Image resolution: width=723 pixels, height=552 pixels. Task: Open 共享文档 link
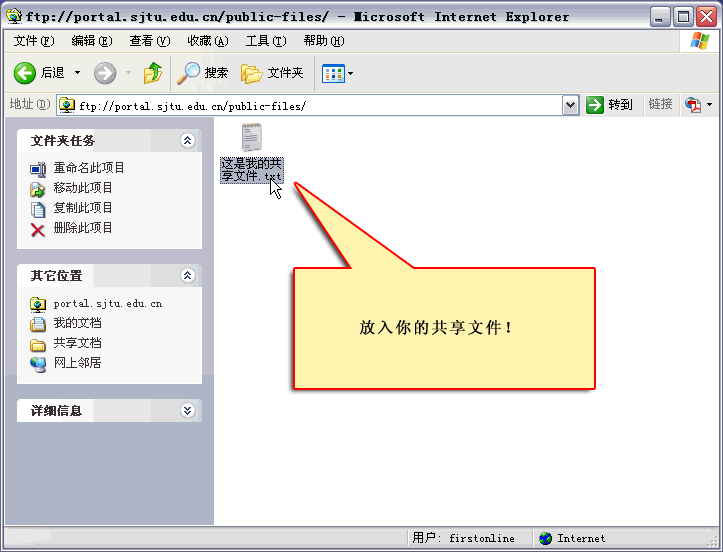[x=77, y=343]
